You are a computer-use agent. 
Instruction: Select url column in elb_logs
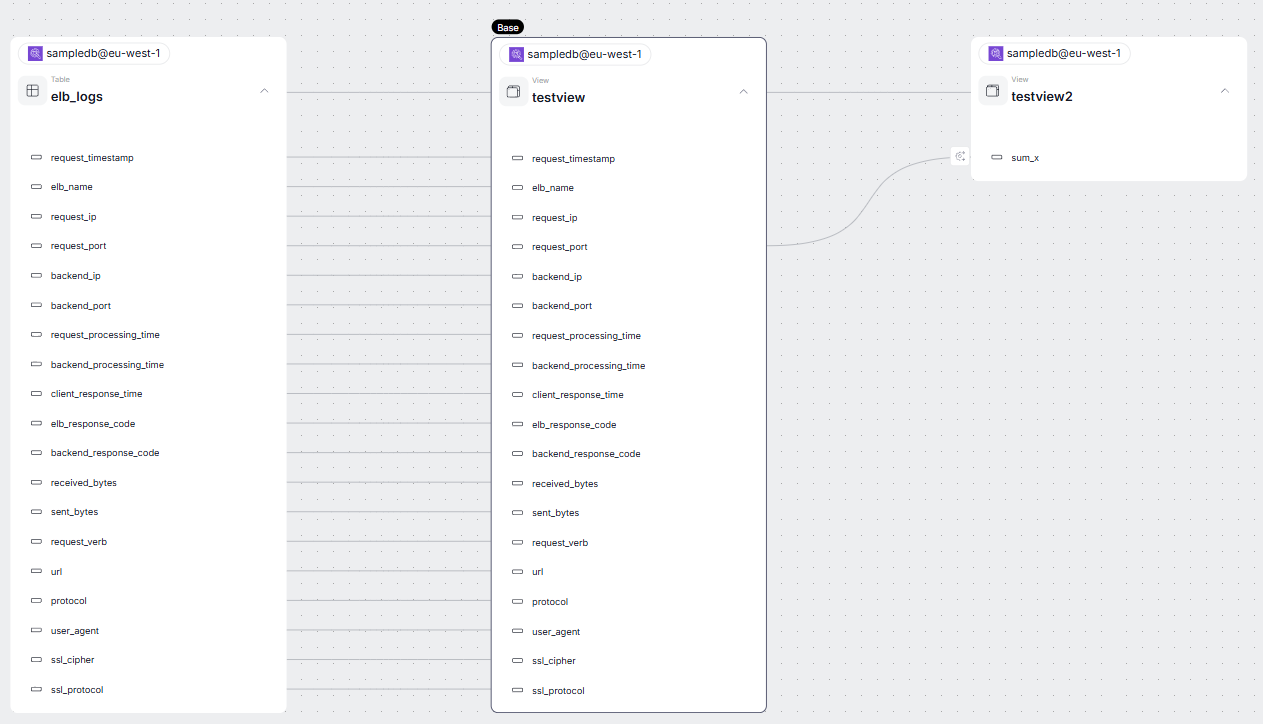[56, 571]
